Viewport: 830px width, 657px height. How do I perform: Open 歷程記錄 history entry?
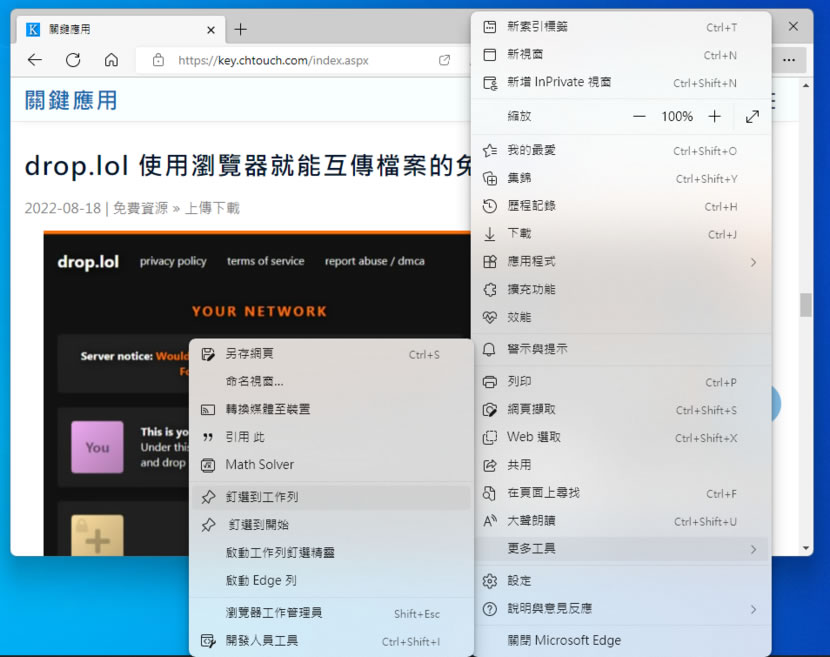tap(621, 206)
